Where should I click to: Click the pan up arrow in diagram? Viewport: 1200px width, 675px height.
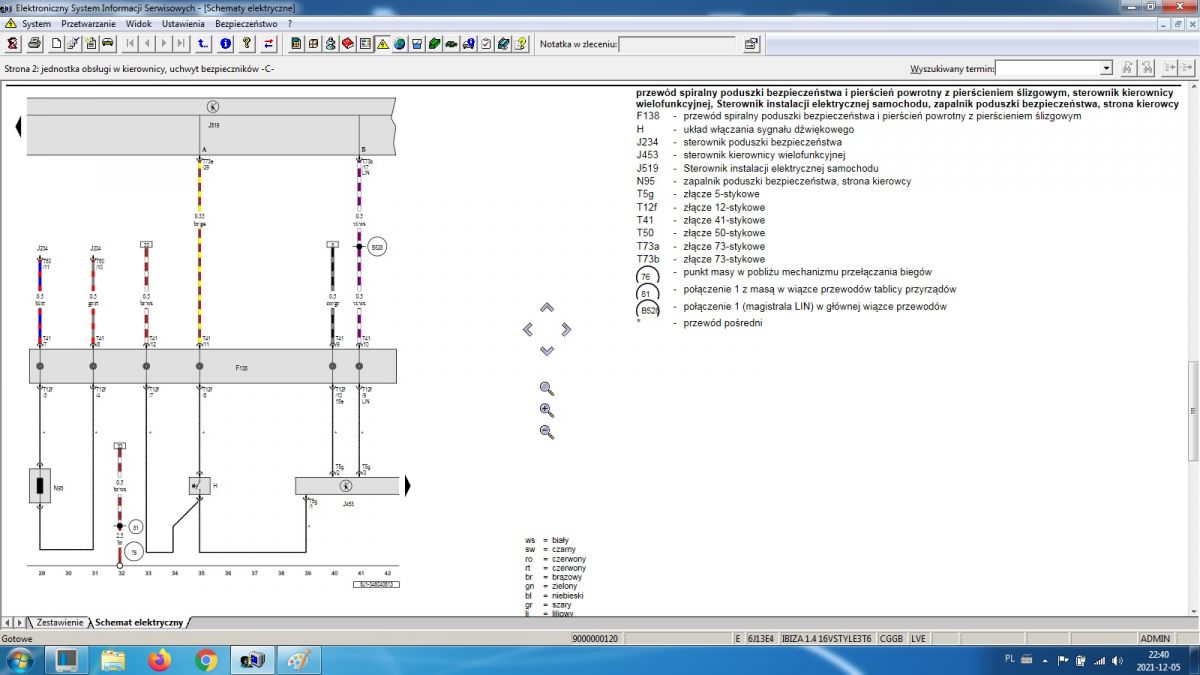tap(546, 308)
